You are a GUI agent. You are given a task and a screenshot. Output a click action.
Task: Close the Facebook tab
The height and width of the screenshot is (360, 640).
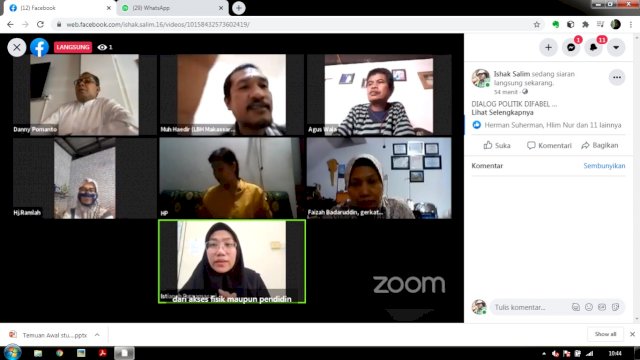(109, 8)
